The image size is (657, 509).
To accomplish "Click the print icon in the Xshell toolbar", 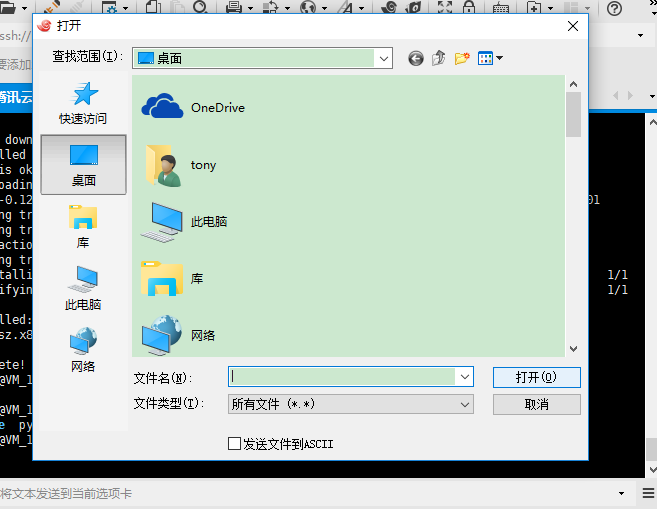I will [234, 7].
